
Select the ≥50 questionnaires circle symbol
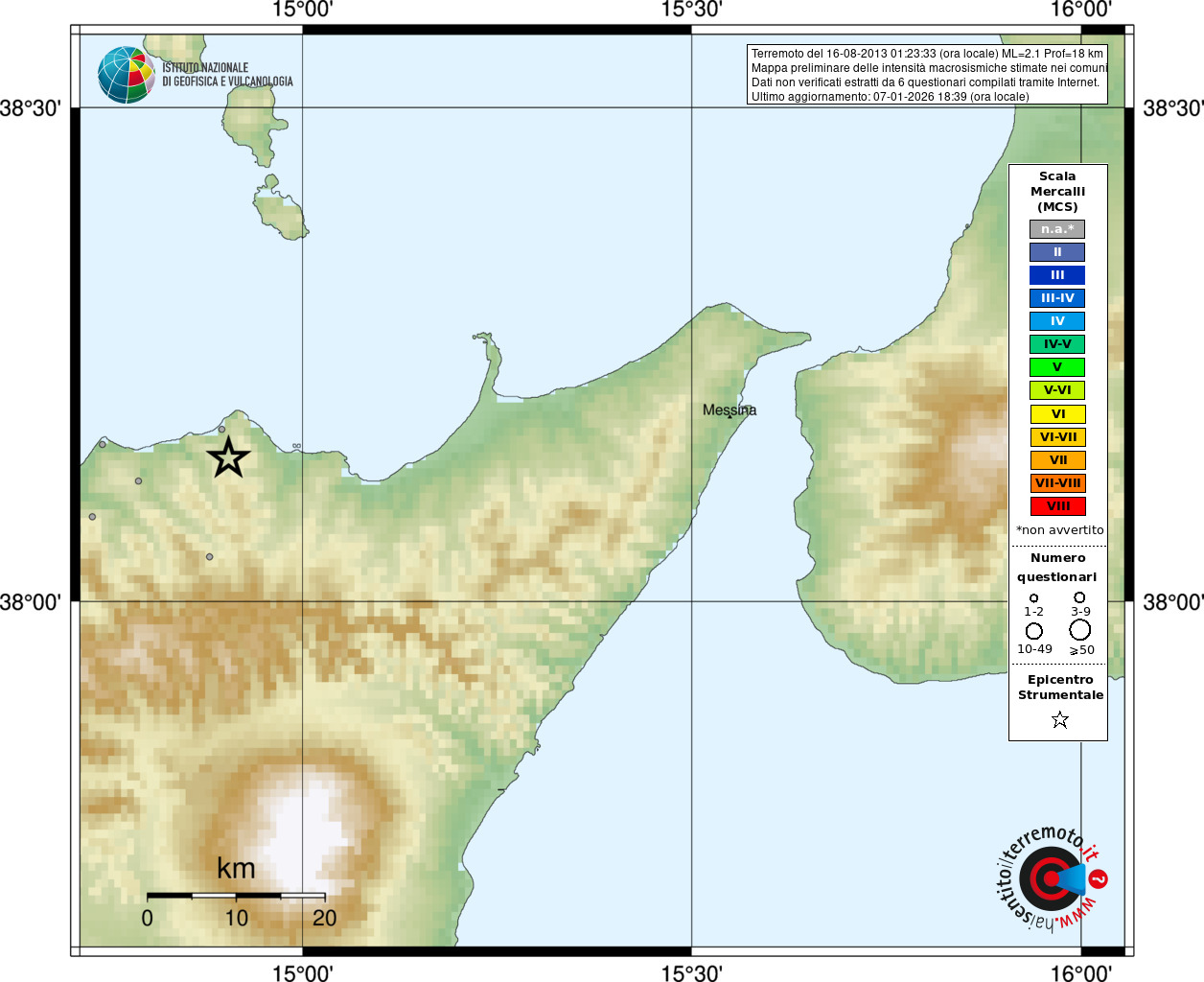[1079, 630]
